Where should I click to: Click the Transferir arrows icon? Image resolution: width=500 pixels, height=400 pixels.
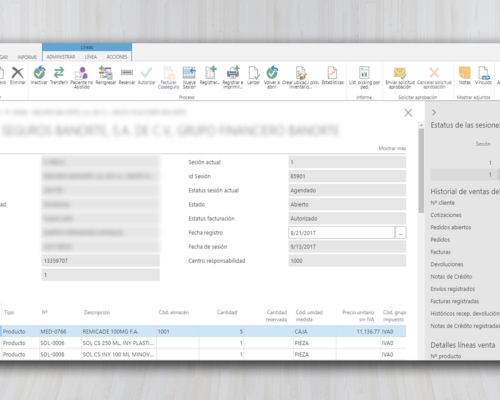59,72
